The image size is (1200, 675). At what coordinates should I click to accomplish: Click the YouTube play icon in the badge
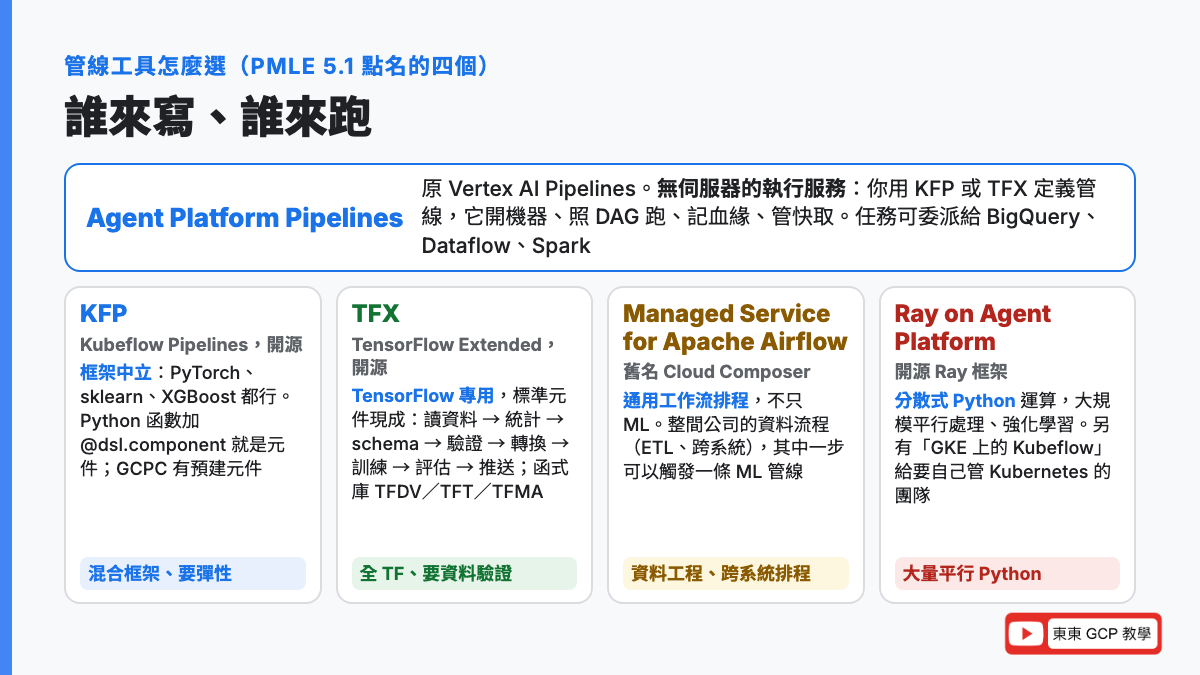tap(1026, 634)
